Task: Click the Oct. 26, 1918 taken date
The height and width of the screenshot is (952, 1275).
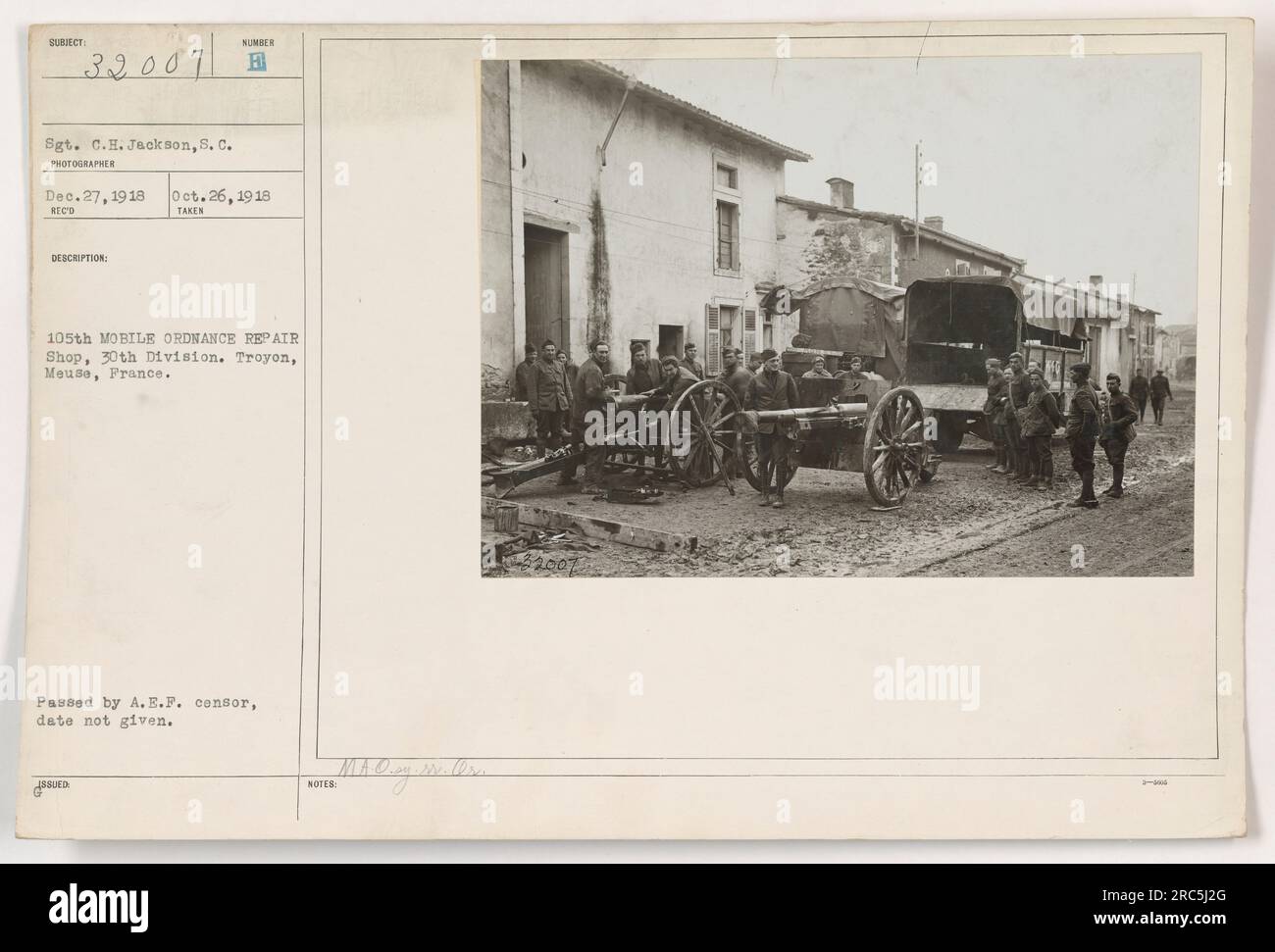Action: pos(224,195)
